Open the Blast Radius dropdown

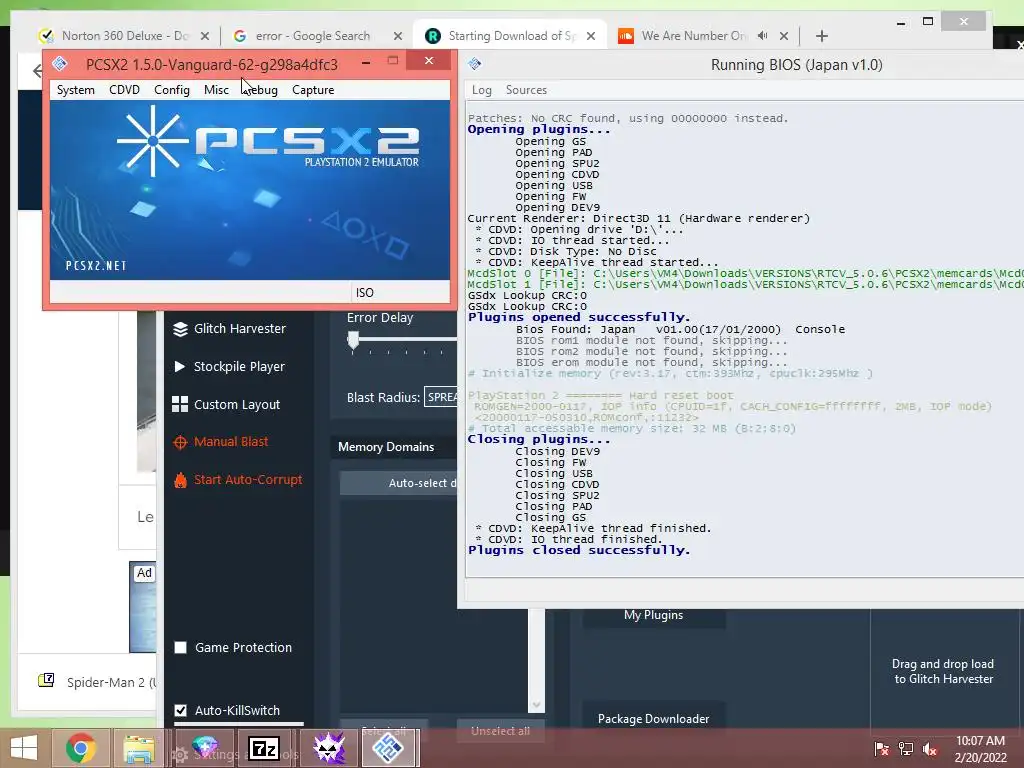tap(441, 397)
